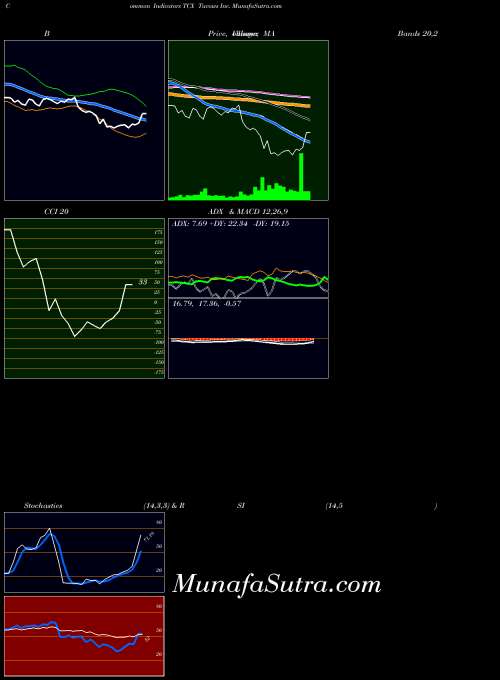Click the 'ADX: 7.69 +DY: 22.34 -DY: 19.15' readout
This screenshot has height=680, width=500.
coord(231,224)
